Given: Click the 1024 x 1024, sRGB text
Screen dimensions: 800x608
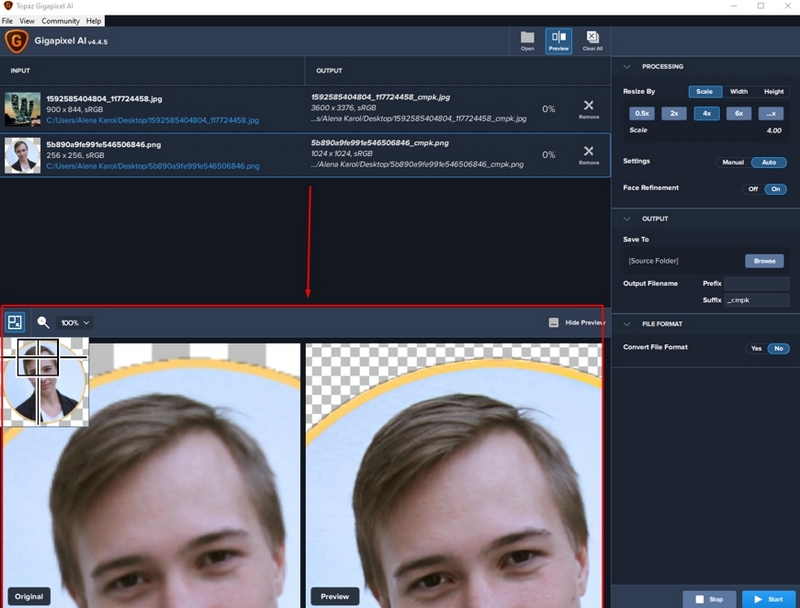Looking at the screenshot, I should 341,154.
